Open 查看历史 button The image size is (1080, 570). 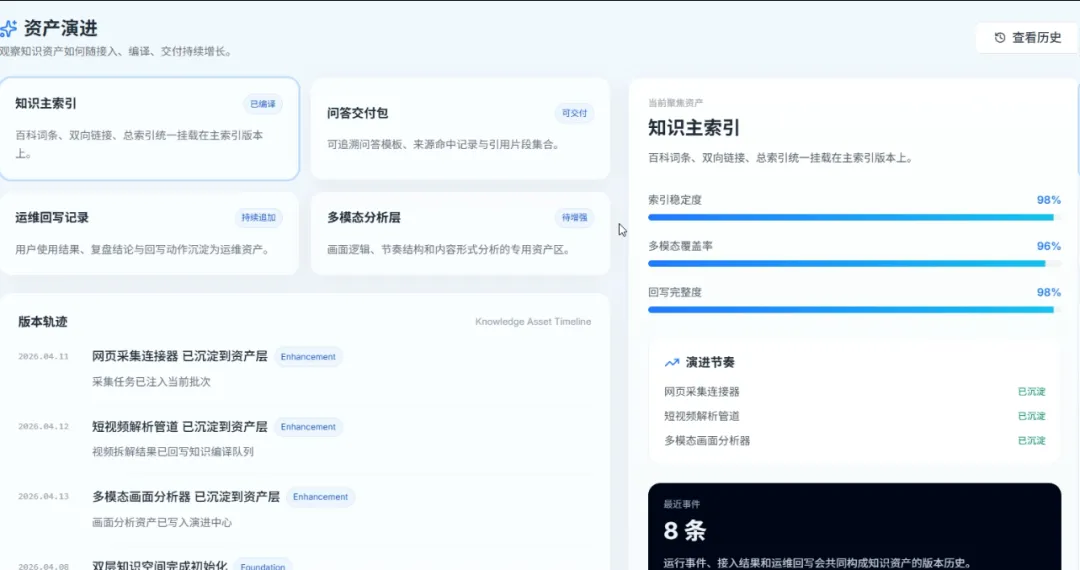pos(1026,38)
